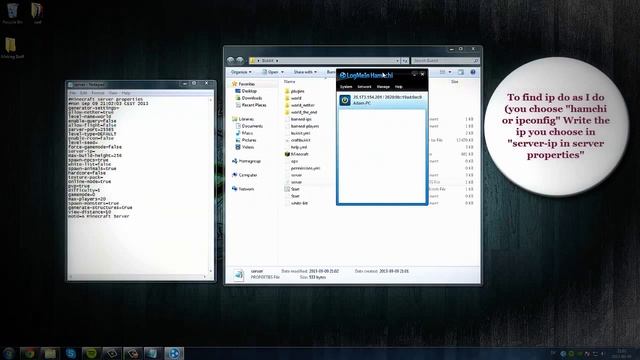Click the Adam-PC Hamachi IP address text
Screen dimensions: 640x360
click(387, 97)
